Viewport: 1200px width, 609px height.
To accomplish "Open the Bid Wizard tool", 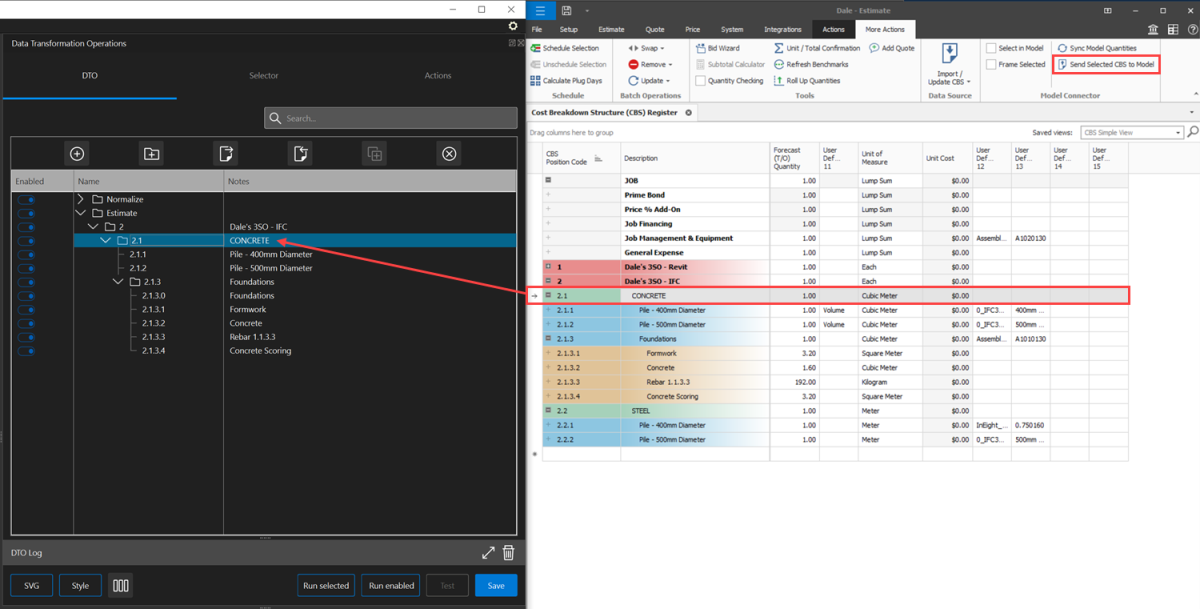I will point(717,48).
